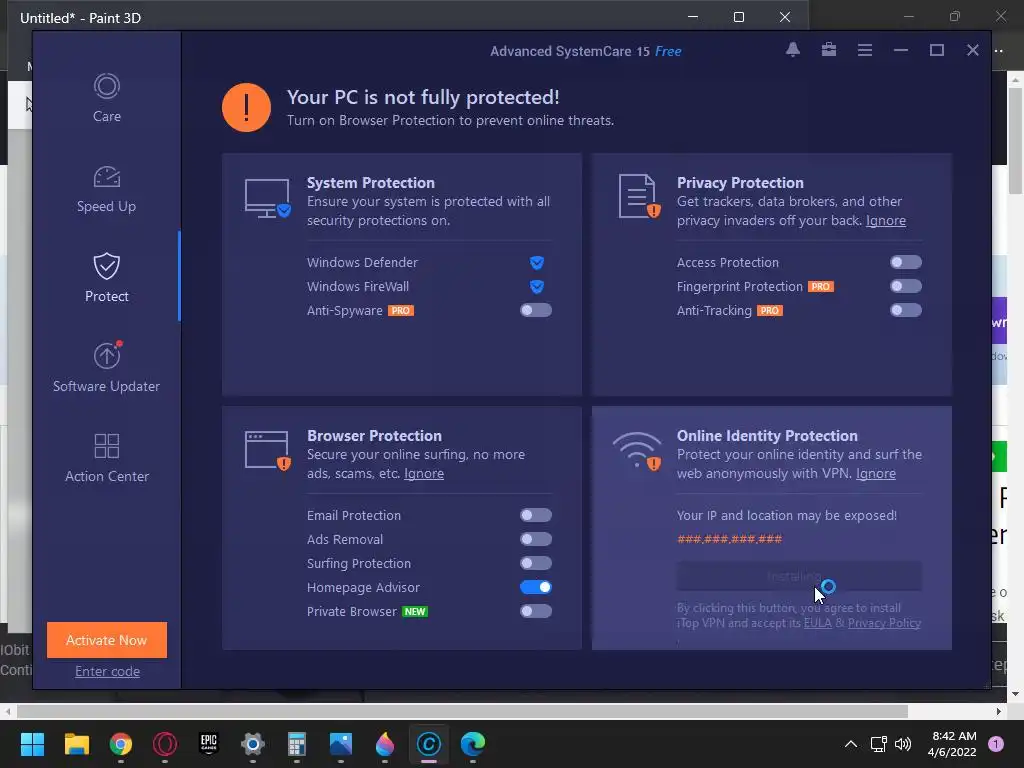Click the orange warning exclamation icon
1024x768 pixels.
click(246, 107)
